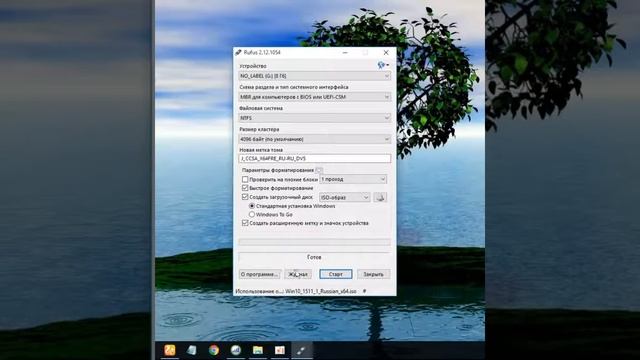
Task: Close the Rufus window
Action: click(386, 52)
